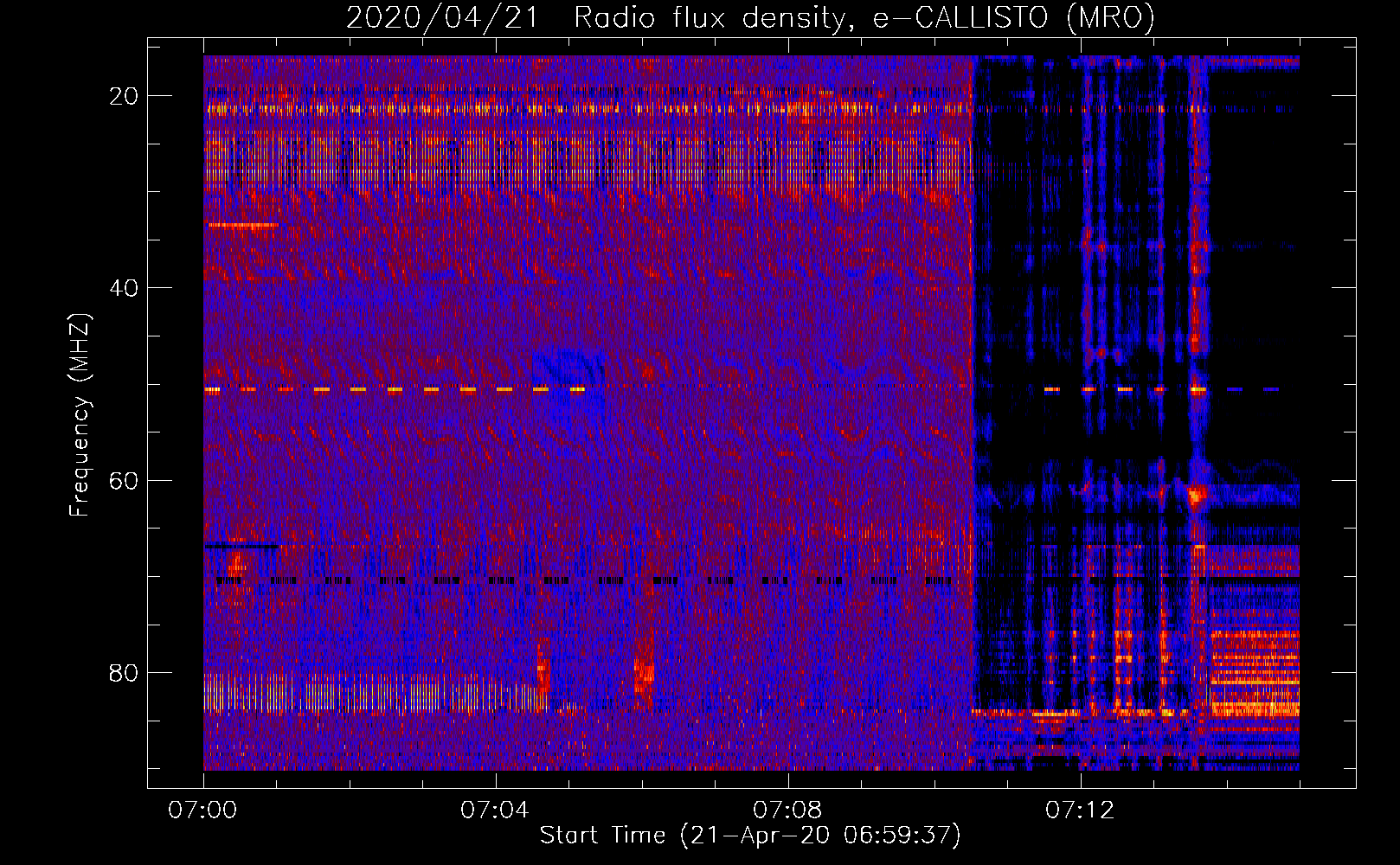Image resolution: width=1400 pixels, height=865 pixels.
Task: Click the '60' frequency tick label
Action: (x=124, y=480)
